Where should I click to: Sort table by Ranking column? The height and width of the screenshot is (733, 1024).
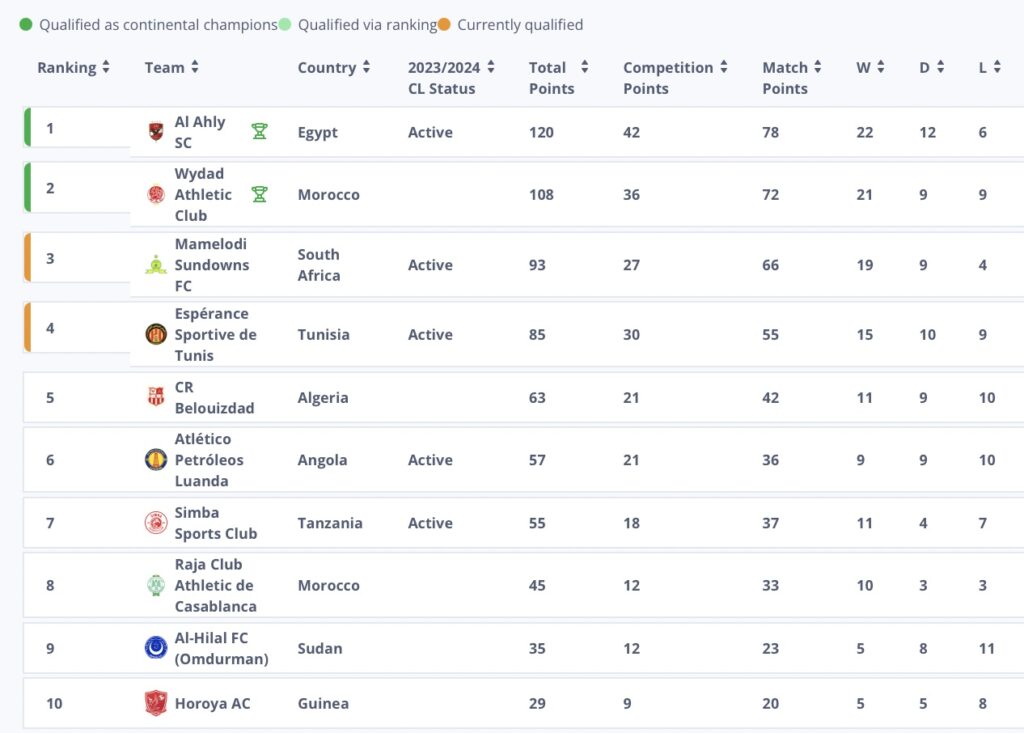[106, 68]
